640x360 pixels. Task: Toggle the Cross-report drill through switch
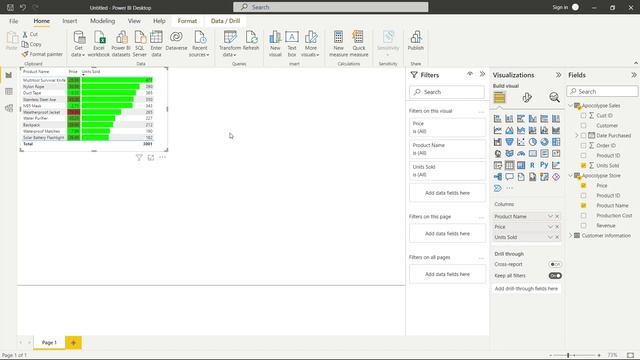tap(555, 264)
